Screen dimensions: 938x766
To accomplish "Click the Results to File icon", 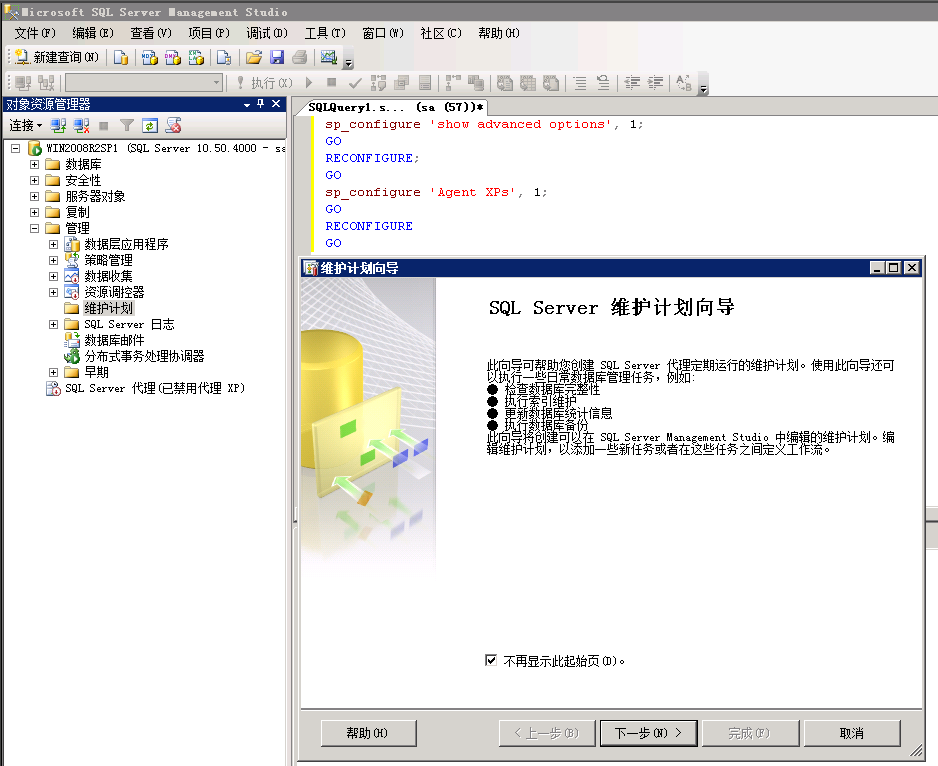I will (x=550, y=83).
